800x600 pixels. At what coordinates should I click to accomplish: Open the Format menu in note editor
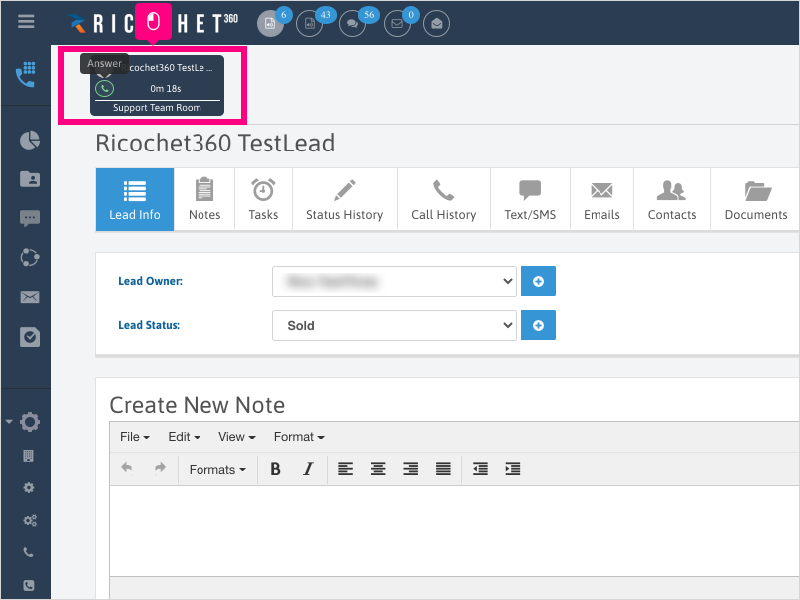click(x=299, y=437)
